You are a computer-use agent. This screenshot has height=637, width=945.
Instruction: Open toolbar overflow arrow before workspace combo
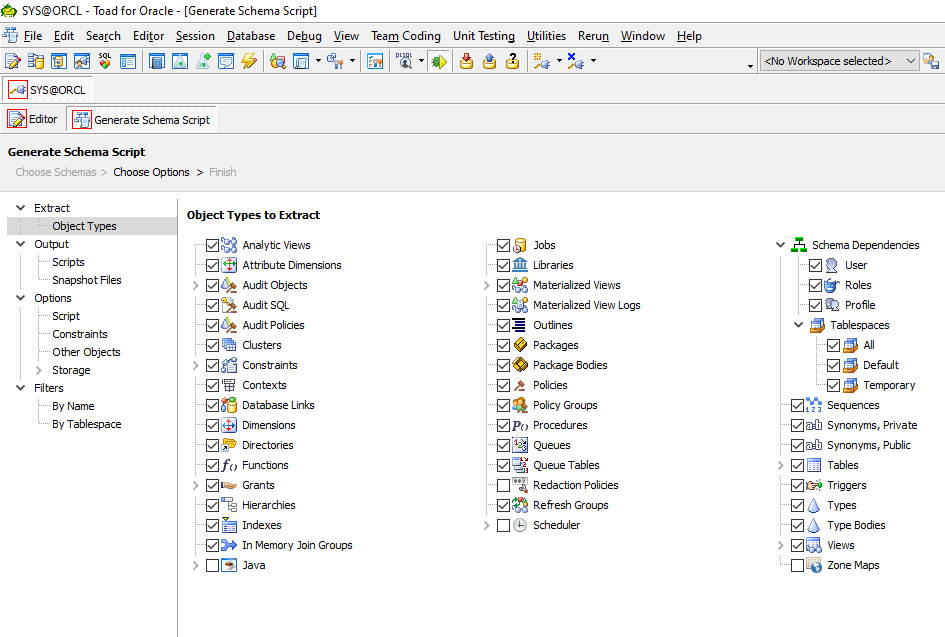tap(750, 66)
